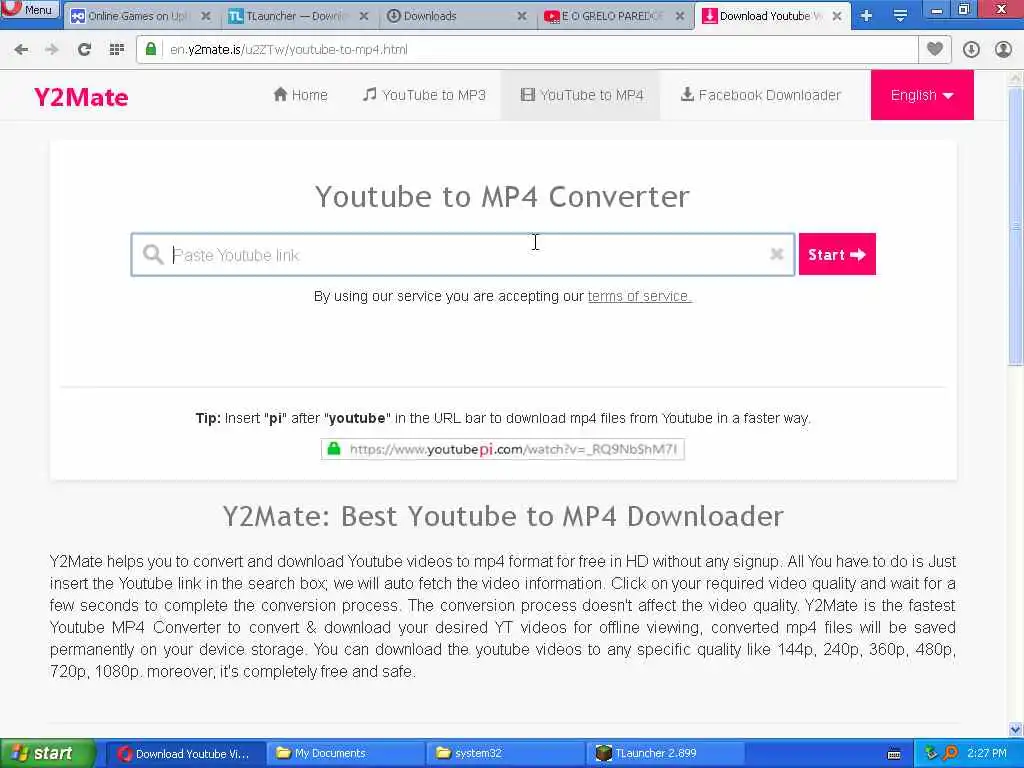Open a new tab with plus icon
The width and height of the screenshot is (1024, 768).
(866, 16)
